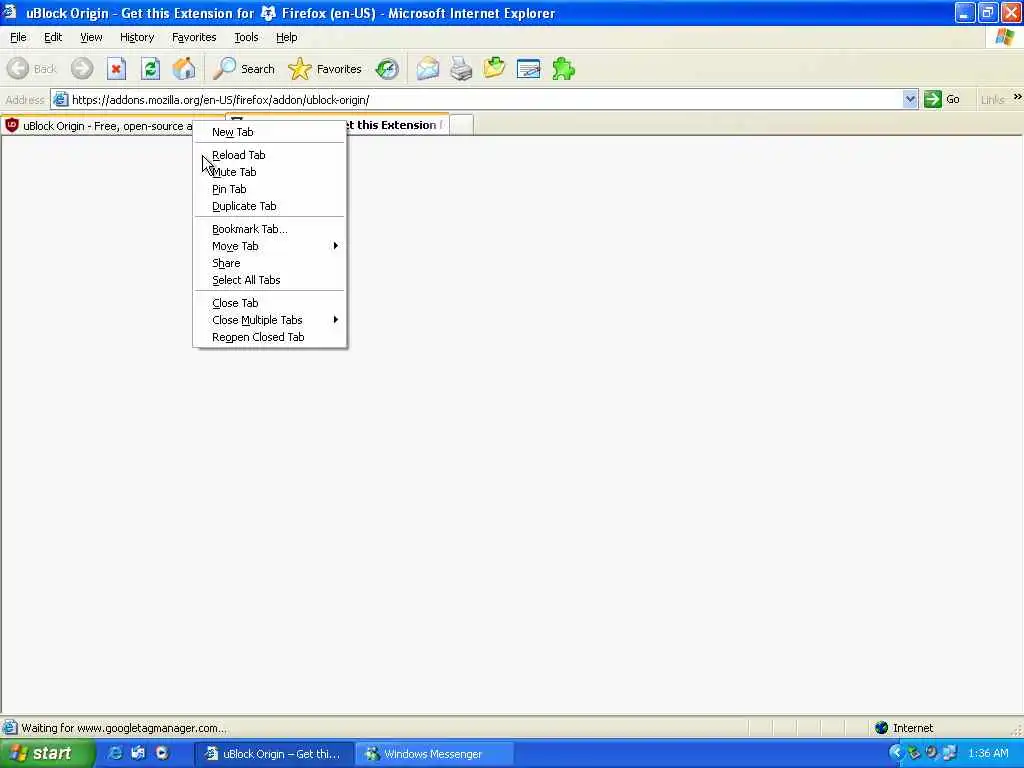This screenshot has width=1024, height=768.
Task: Choose Close Tab from context menu
Action: (270, 303)
